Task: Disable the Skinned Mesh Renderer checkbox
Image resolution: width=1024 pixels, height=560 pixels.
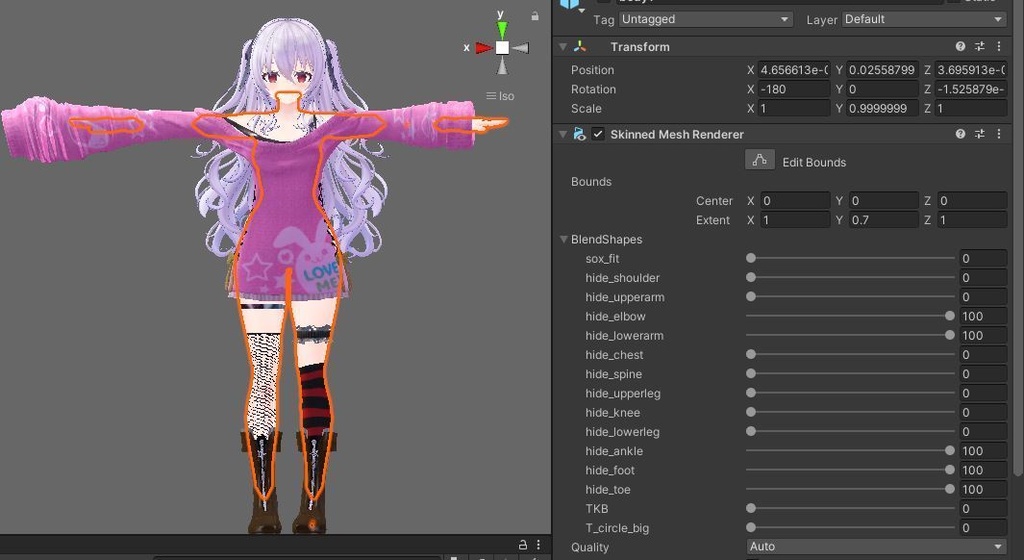Action: tap(598, 134)
